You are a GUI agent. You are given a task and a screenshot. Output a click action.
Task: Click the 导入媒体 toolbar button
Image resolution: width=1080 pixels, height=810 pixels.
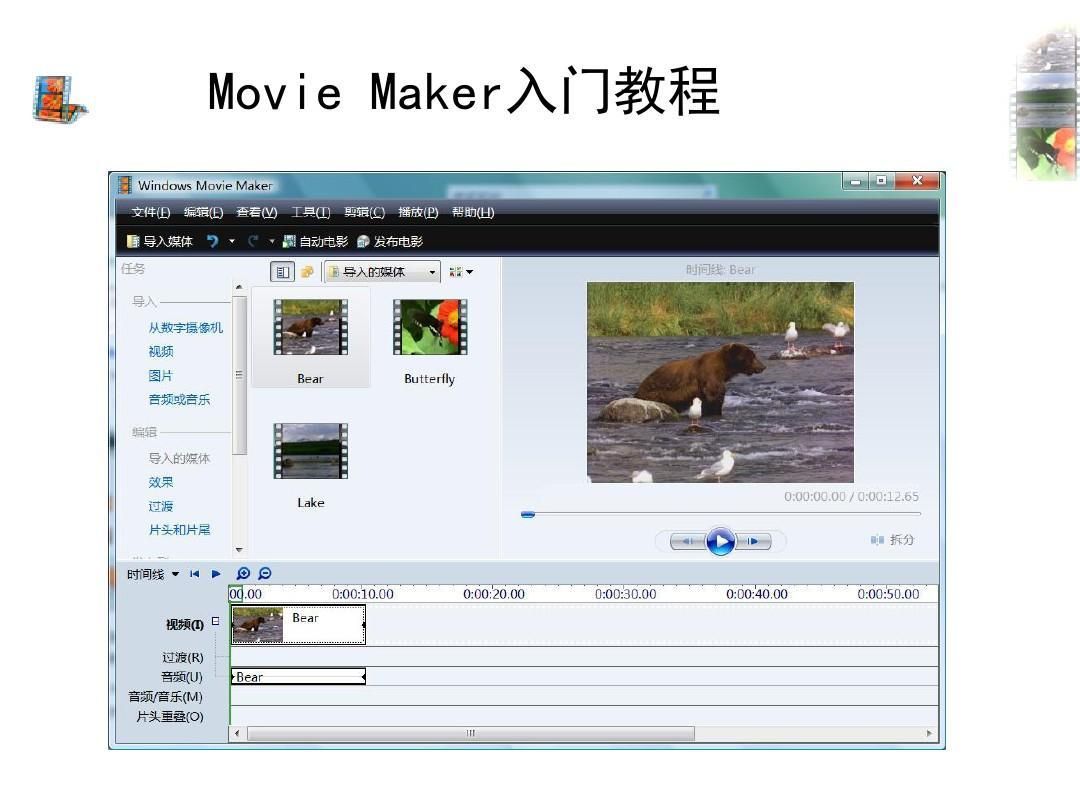[x=160, y=241]
